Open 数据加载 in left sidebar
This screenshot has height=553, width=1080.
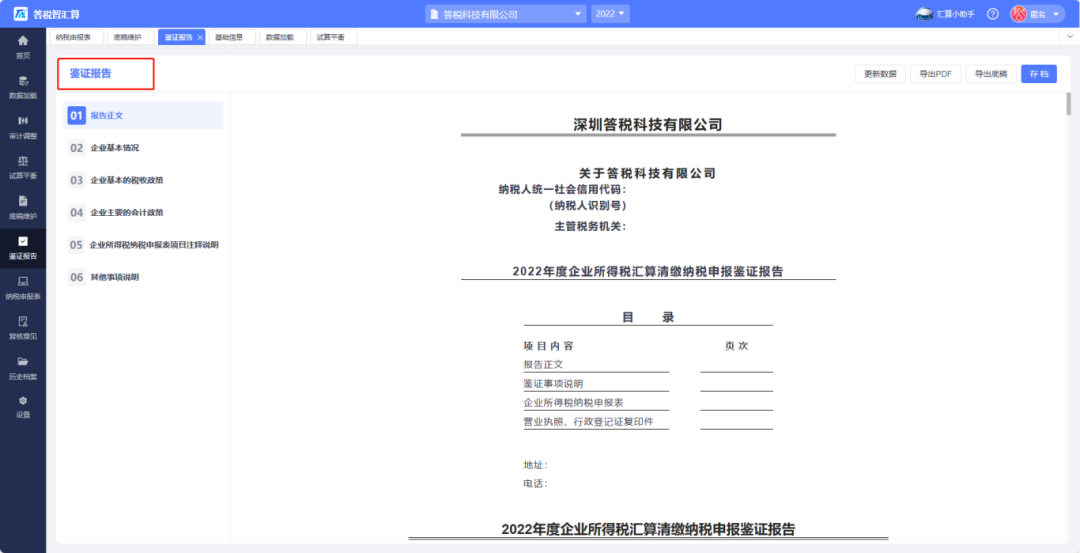coord(23,87)
